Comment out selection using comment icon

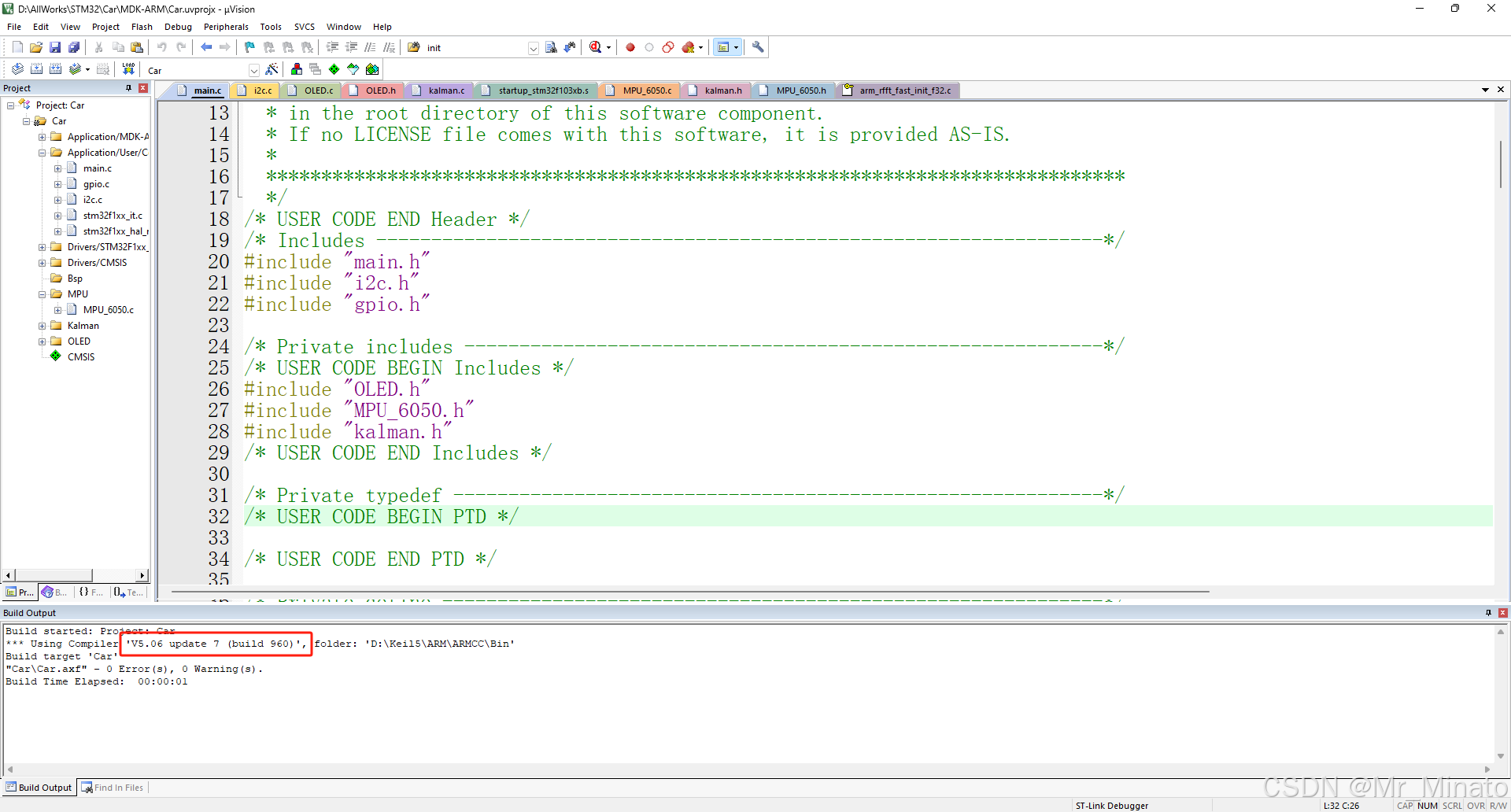pyautogui.click(x=370, y=47)
